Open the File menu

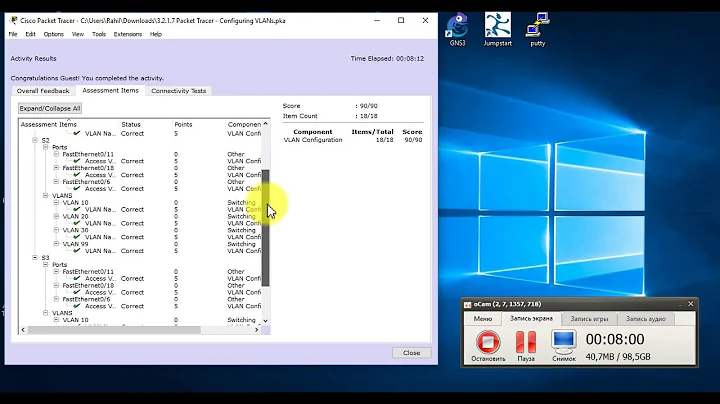13,34
